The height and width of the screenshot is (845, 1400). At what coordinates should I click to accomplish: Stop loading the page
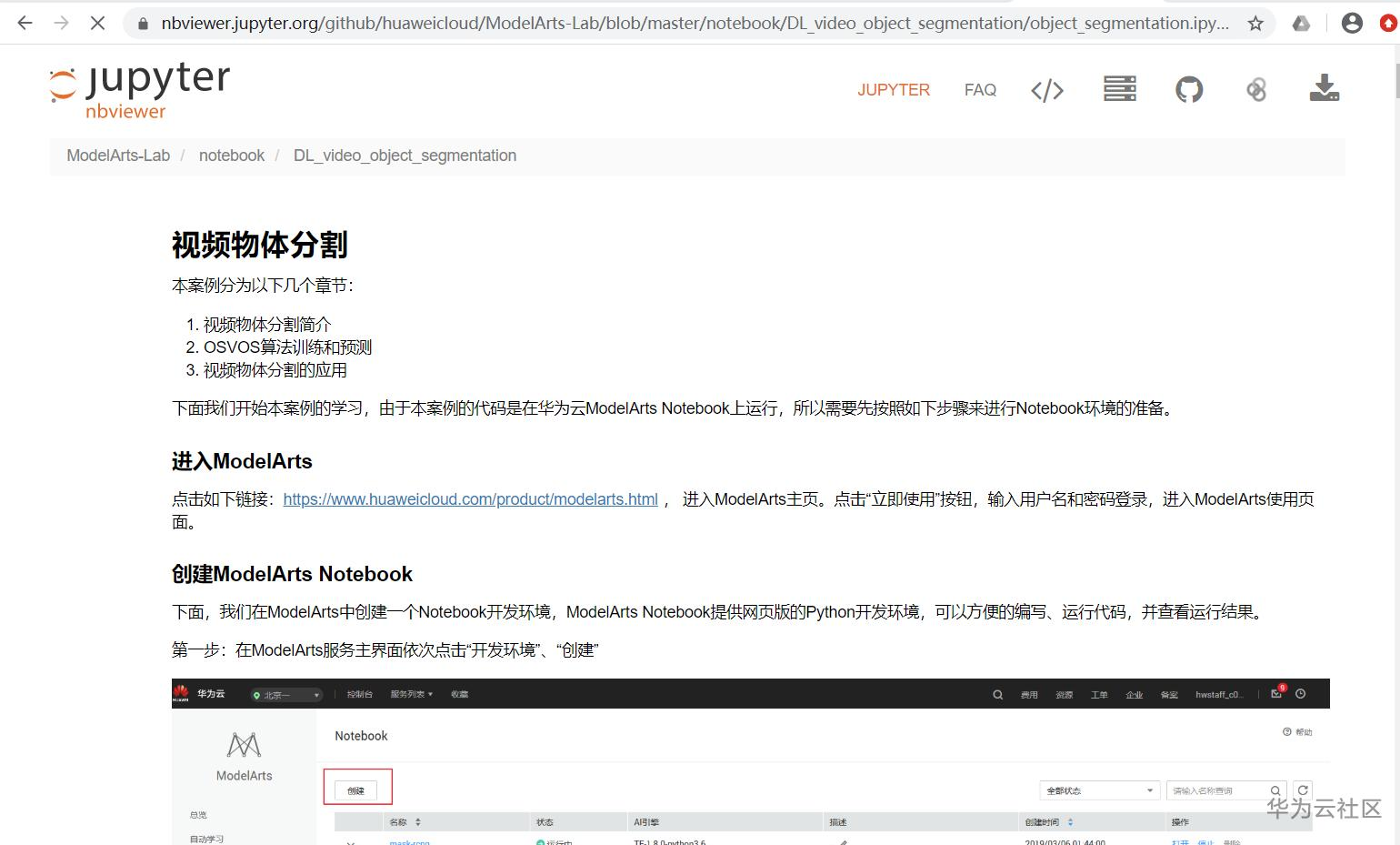97,23
